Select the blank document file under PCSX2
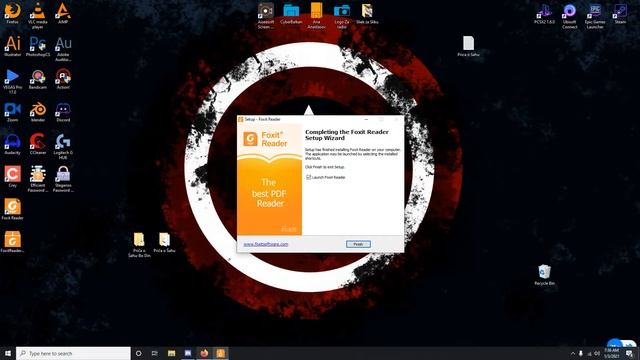 468,46
